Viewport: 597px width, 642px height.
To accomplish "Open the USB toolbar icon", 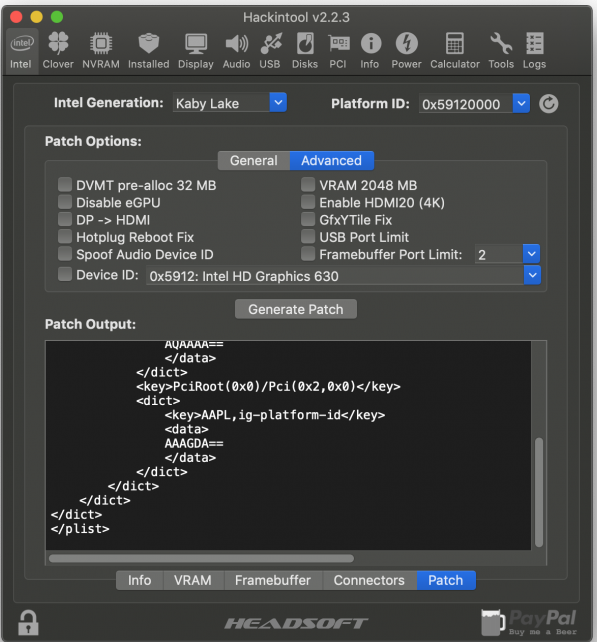I will point(270,51).
